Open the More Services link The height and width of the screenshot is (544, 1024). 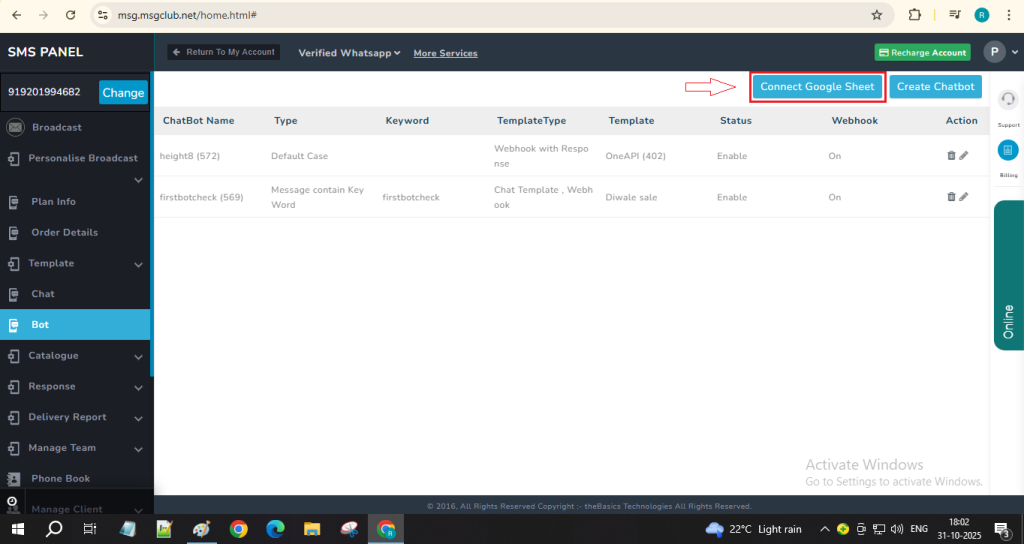point(445,53)
